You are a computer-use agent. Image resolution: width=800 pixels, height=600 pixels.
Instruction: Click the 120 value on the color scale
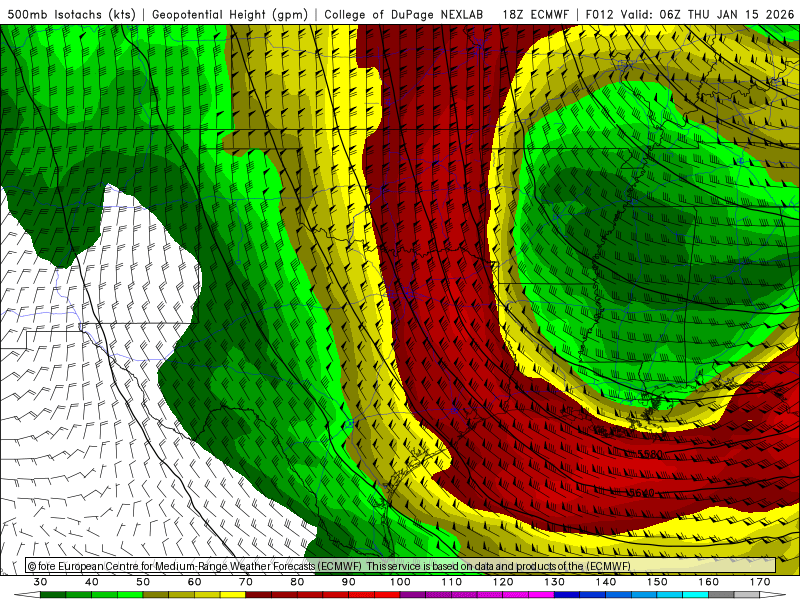point(503,582)
